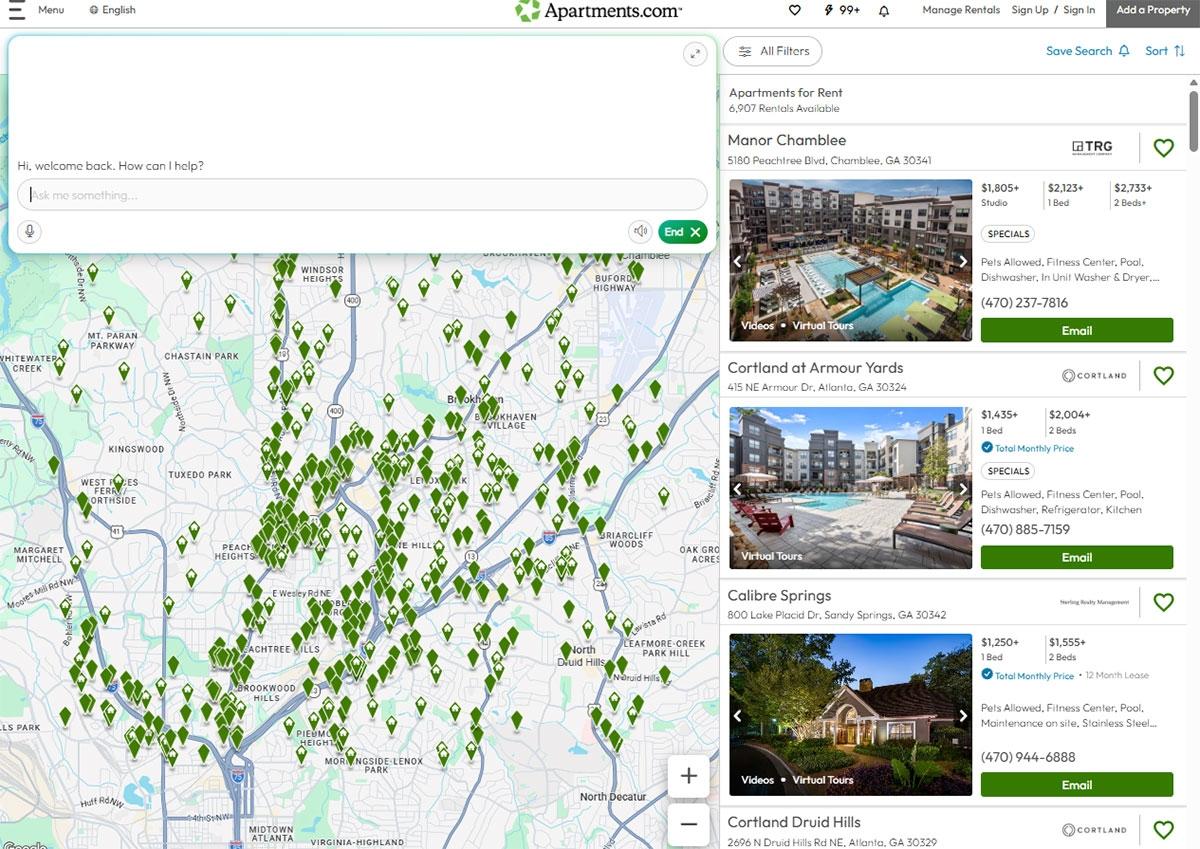
Task: Open the Manor Chamblee pool photo
Action: click(851, 260)
